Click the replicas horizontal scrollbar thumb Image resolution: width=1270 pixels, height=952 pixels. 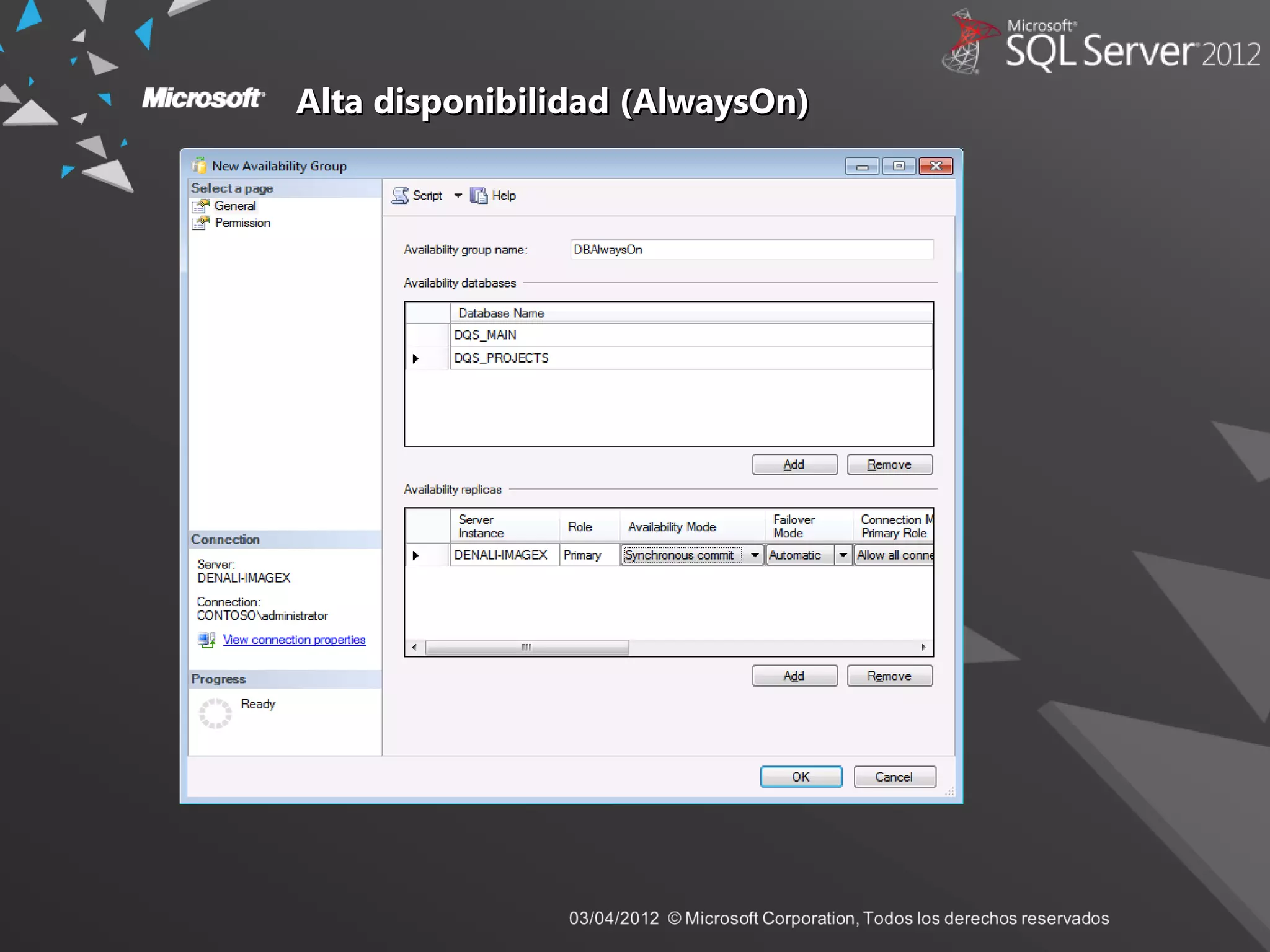click(x=527, y=648)
